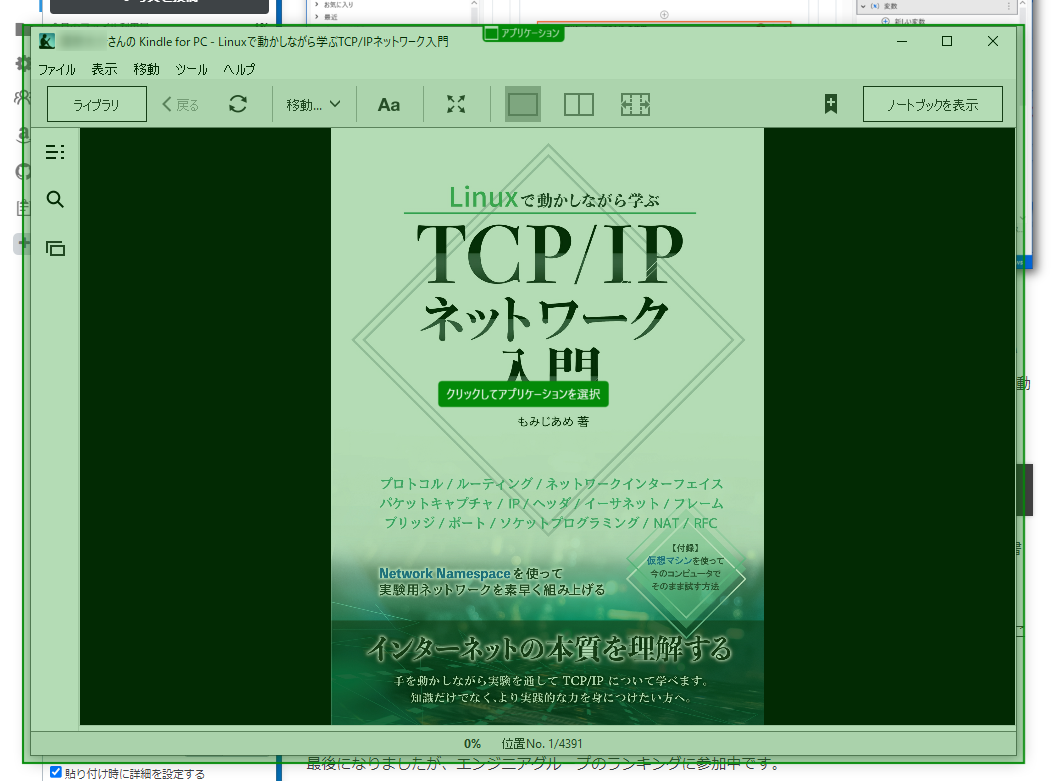Open the ファイル menu

[x=56, y=69]
